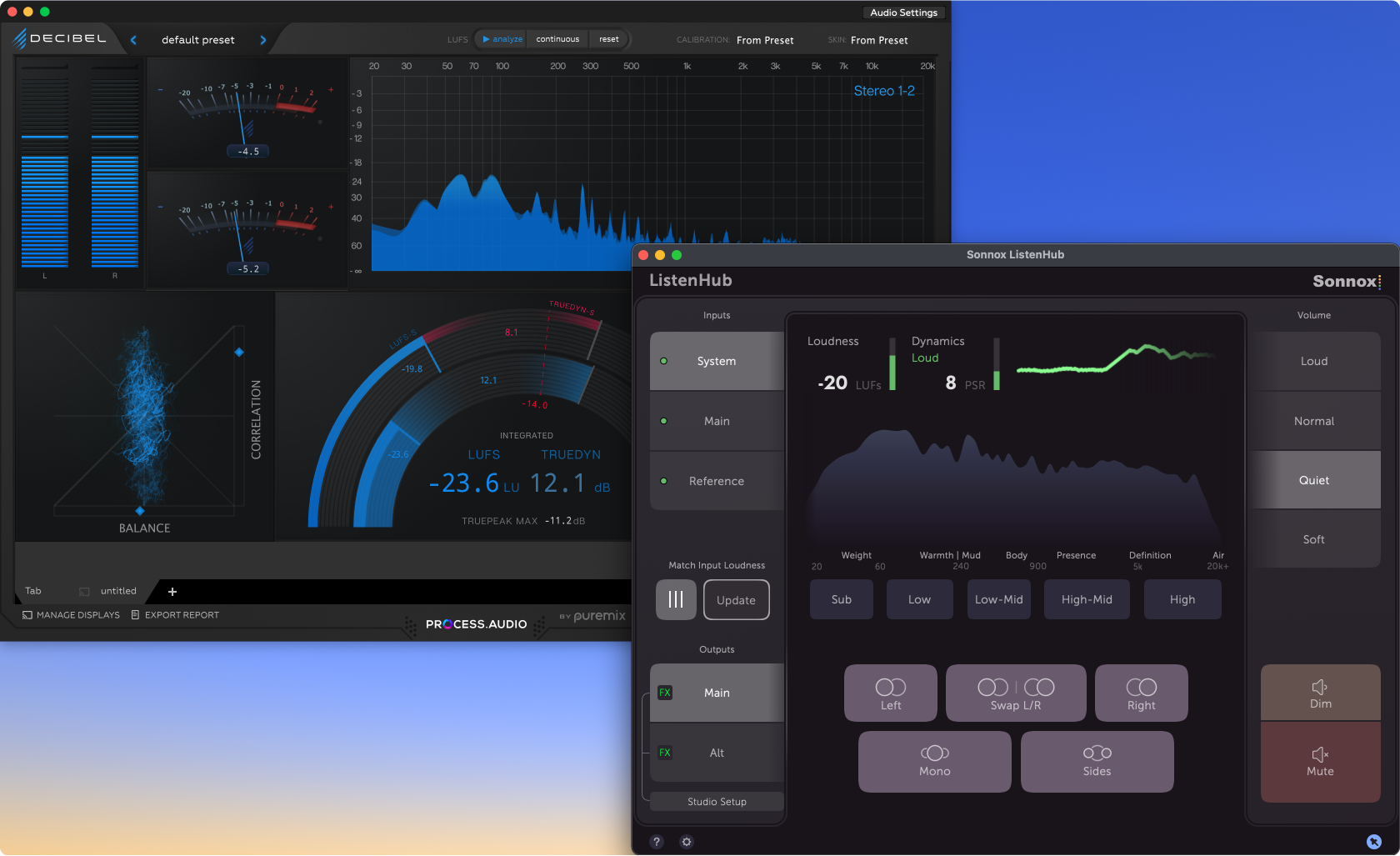Click the correlation slider diamond handle
The width and height of the screenshot is (1400, 856).
tap(239, 352)
